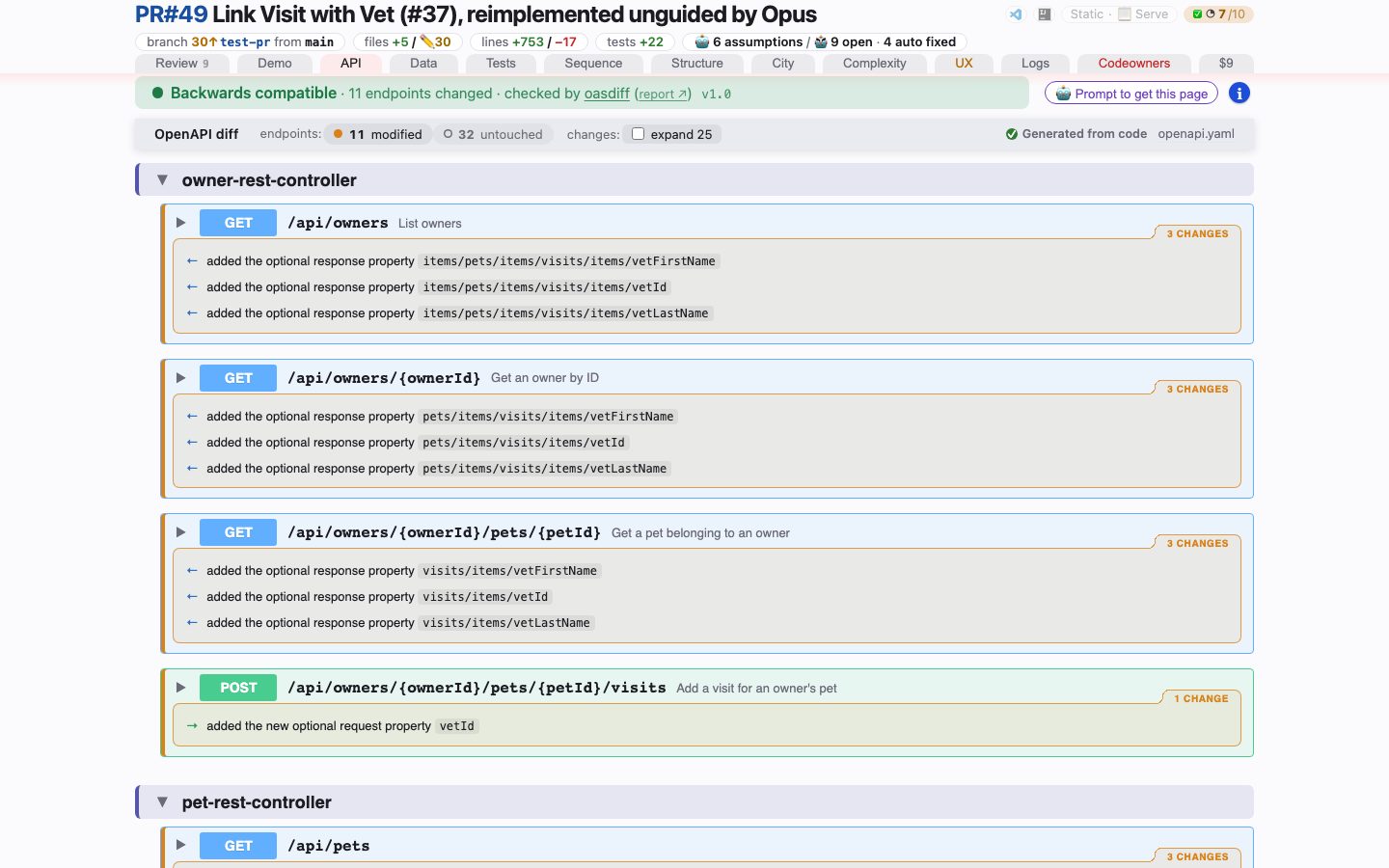
Task: Open the $9 cost tab
Action: pyautogui.click(x=1226, y=64)
